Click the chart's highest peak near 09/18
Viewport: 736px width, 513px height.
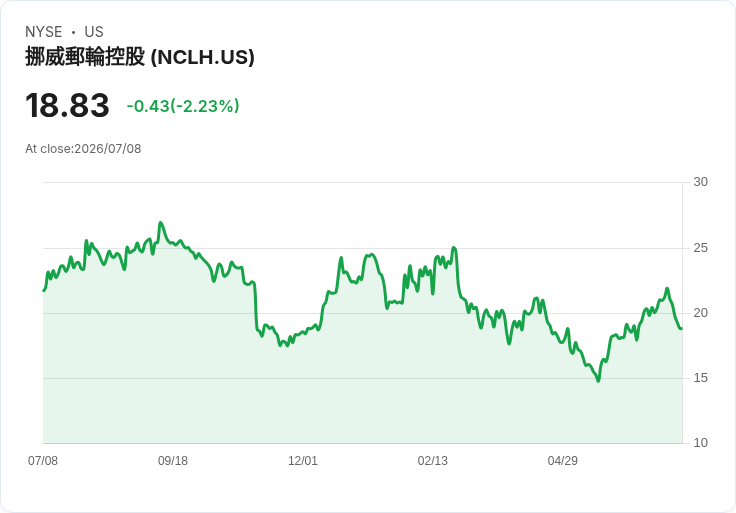click(161, 223)
